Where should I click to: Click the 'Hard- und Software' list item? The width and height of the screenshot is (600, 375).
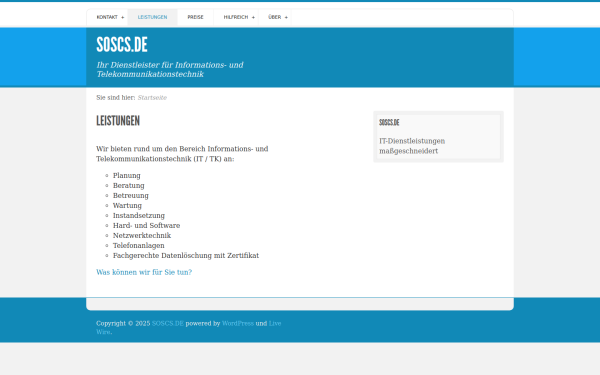[146, 225]
